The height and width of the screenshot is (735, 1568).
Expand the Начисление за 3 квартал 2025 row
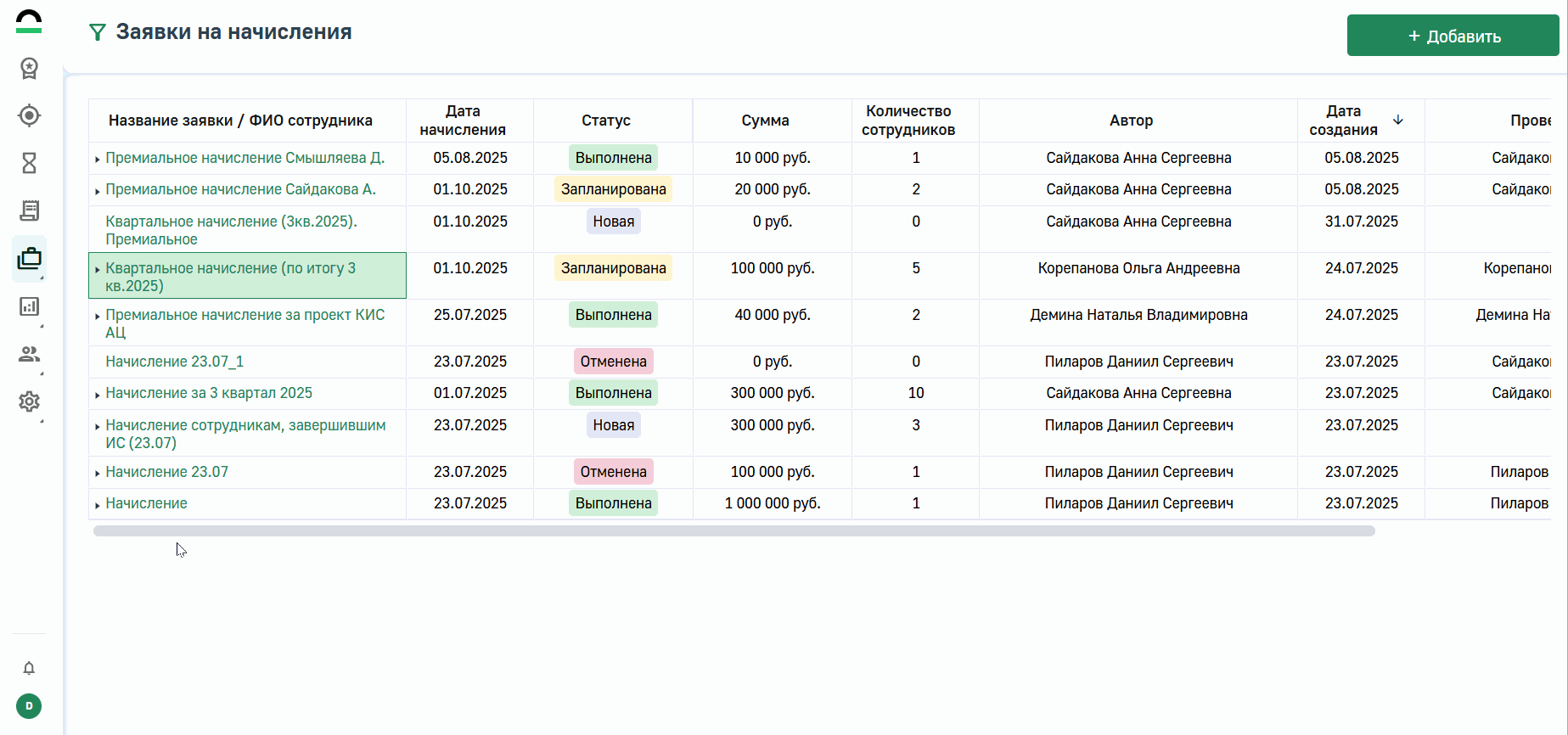tap(98, 395)
